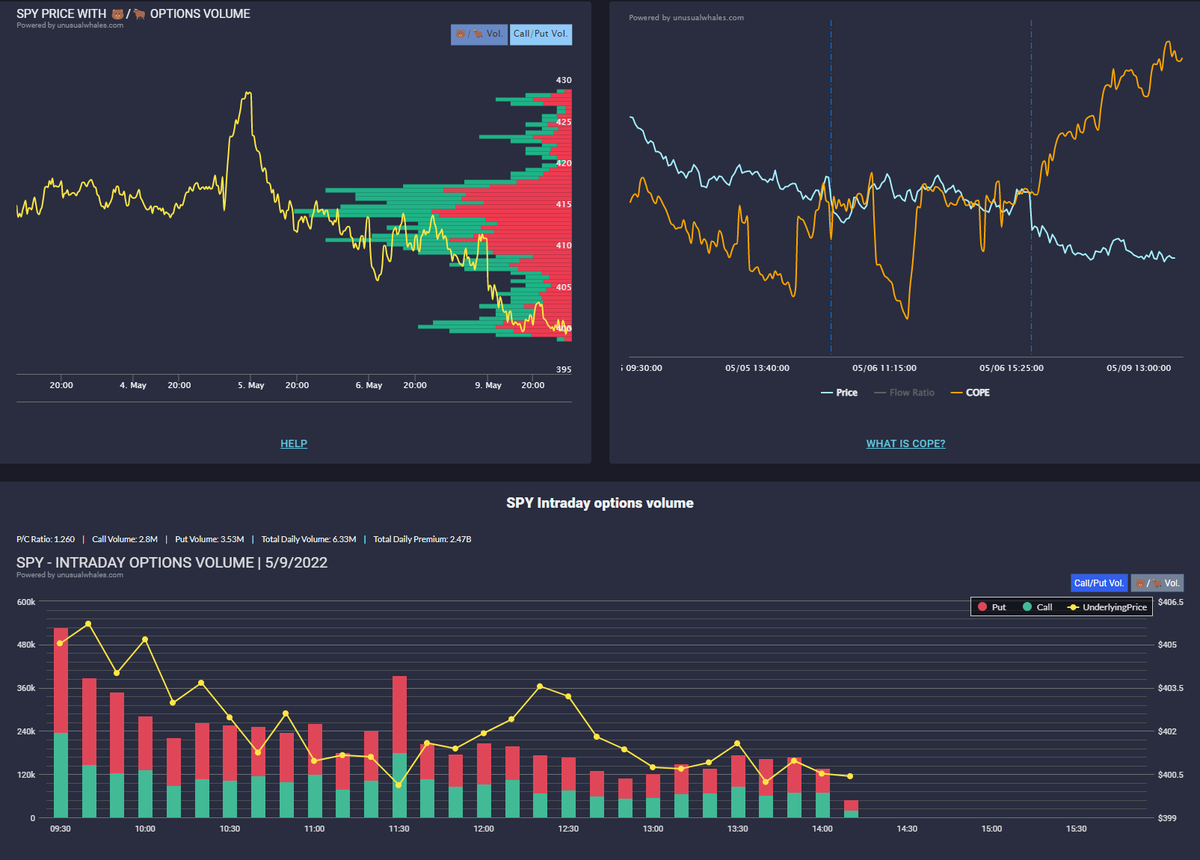Screen dimensions: 1200x860
Task: Click the 14:30 time label on intraday axis
Action: 907,829
